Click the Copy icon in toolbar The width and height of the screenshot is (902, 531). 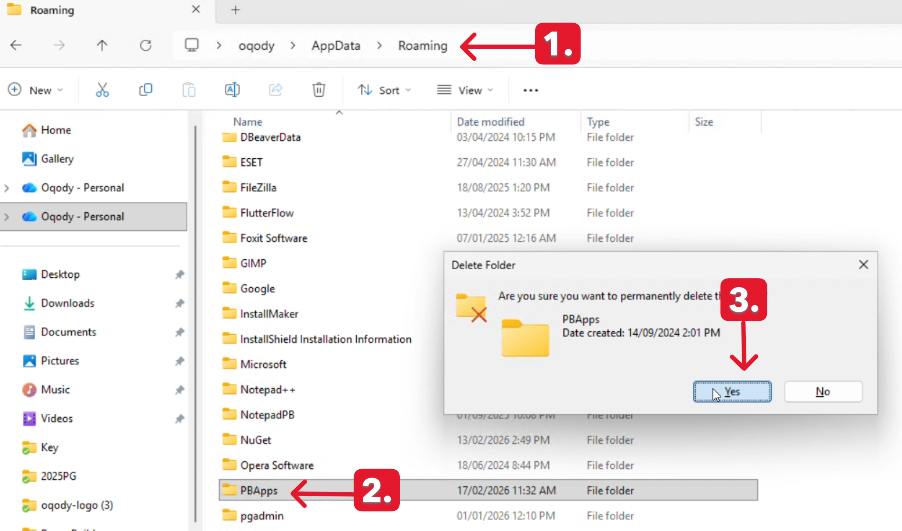146,90
